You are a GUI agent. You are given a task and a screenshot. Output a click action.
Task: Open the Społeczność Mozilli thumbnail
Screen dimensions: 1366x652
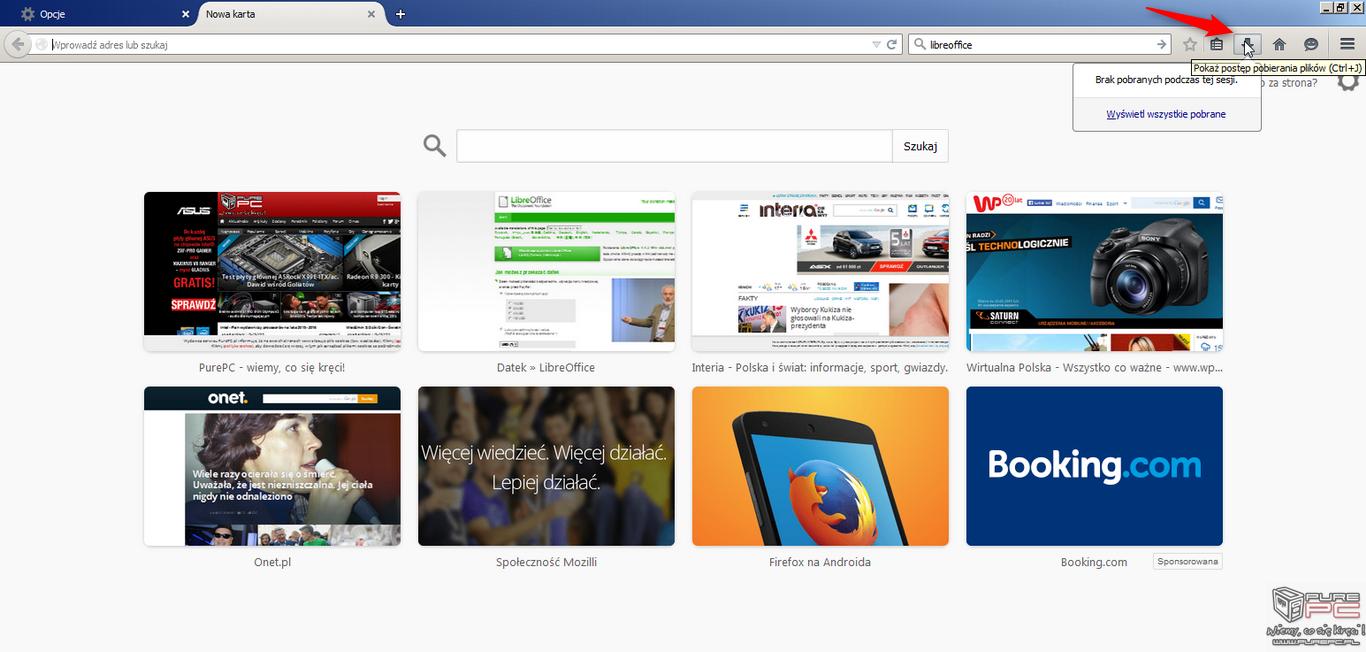click(x=546, y=466)
